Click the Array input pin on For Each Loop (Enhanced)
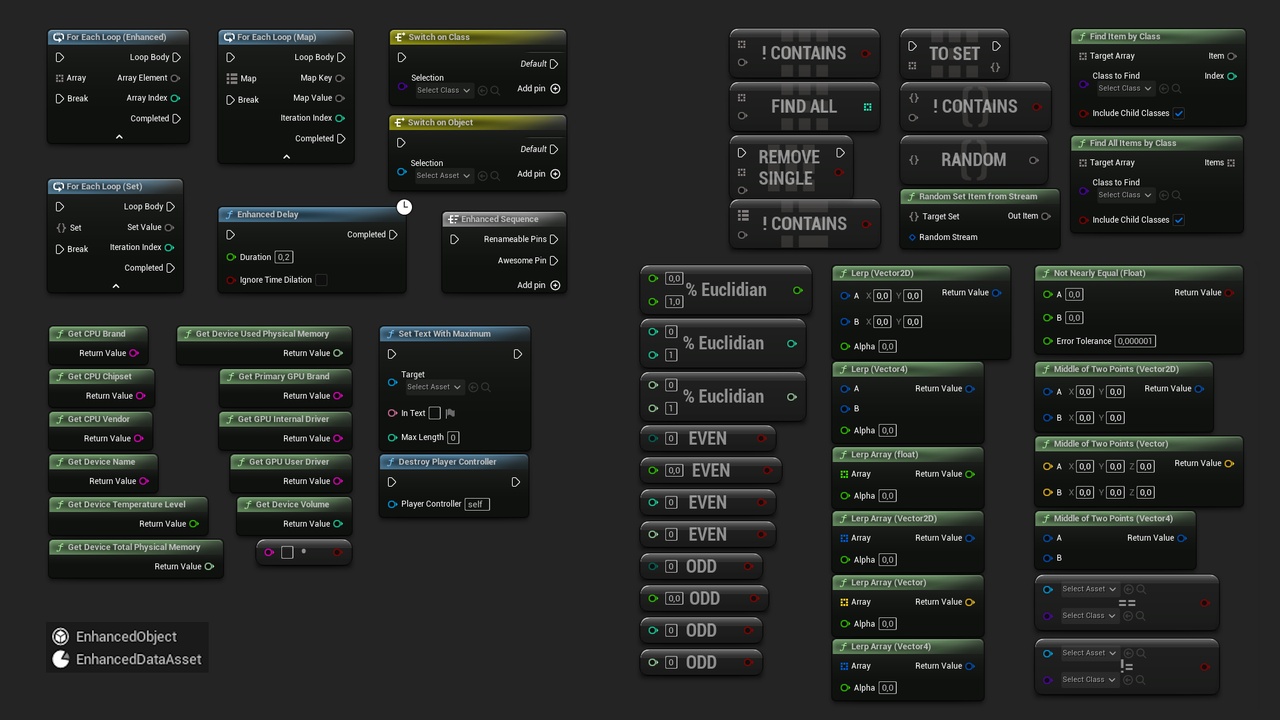The width and height of the screenshot is (1280, 720). click(60, 78)
